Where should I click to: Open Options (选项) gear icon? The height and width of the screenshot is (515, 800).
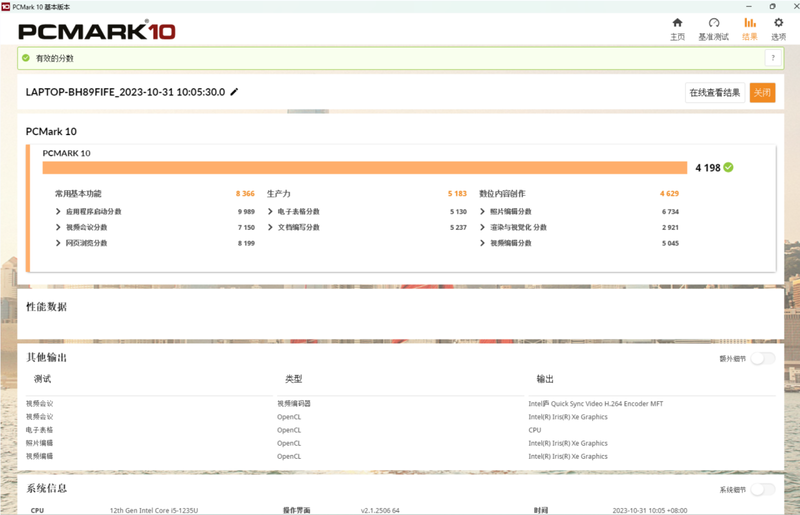[778, 24]
